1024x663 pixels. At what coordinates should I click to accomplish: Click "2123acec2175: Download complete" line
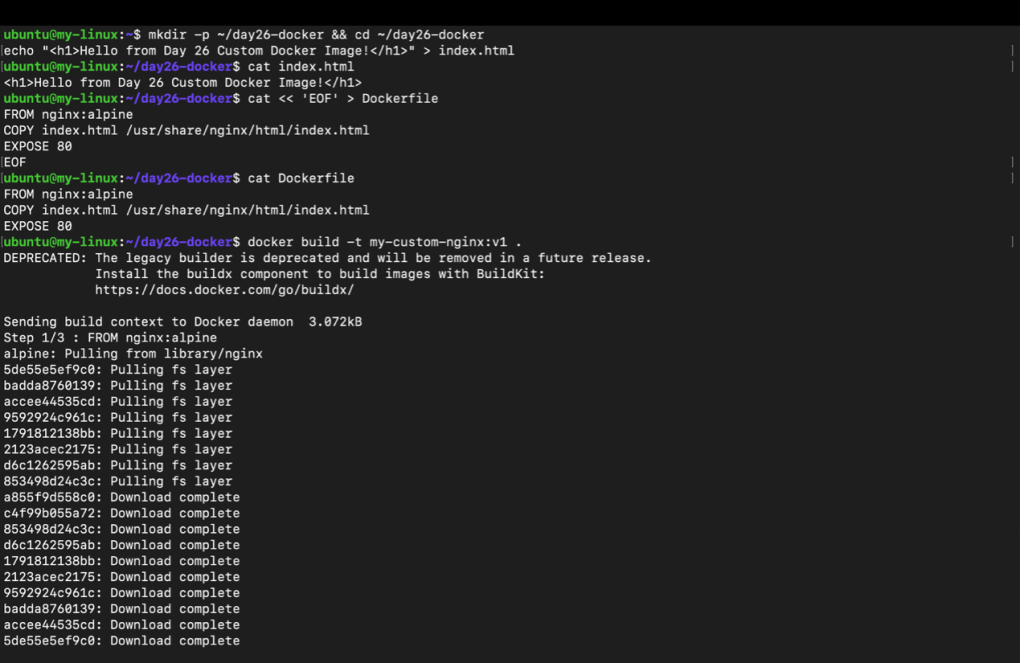click(122, 577)
